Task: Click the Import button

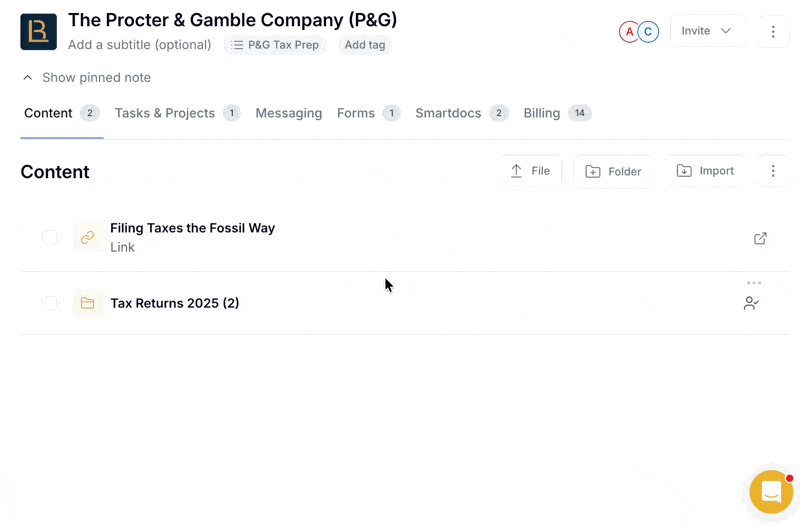Action: [705, 171]
